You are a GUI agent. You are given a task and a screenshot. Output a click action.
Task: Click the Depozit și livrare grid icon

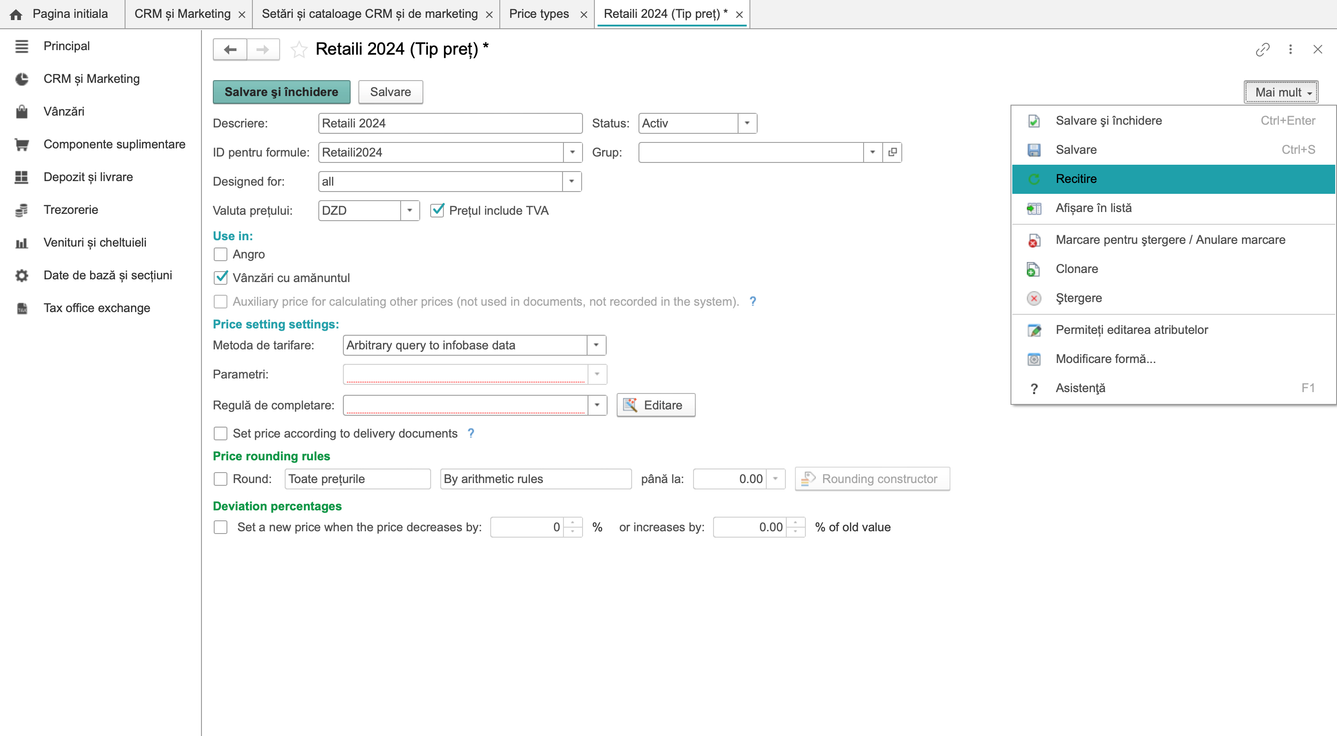[x=22, y=177]
